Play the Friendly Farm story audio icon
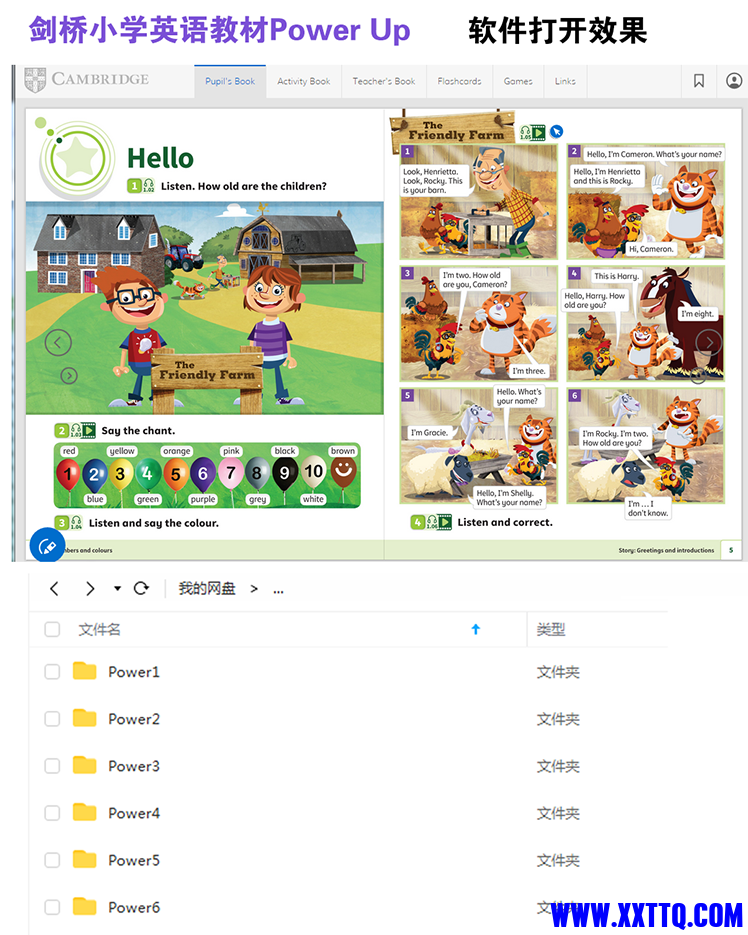The height and width of the screenshot is (935, 748). pyautogui.click(x=526, y=132)
